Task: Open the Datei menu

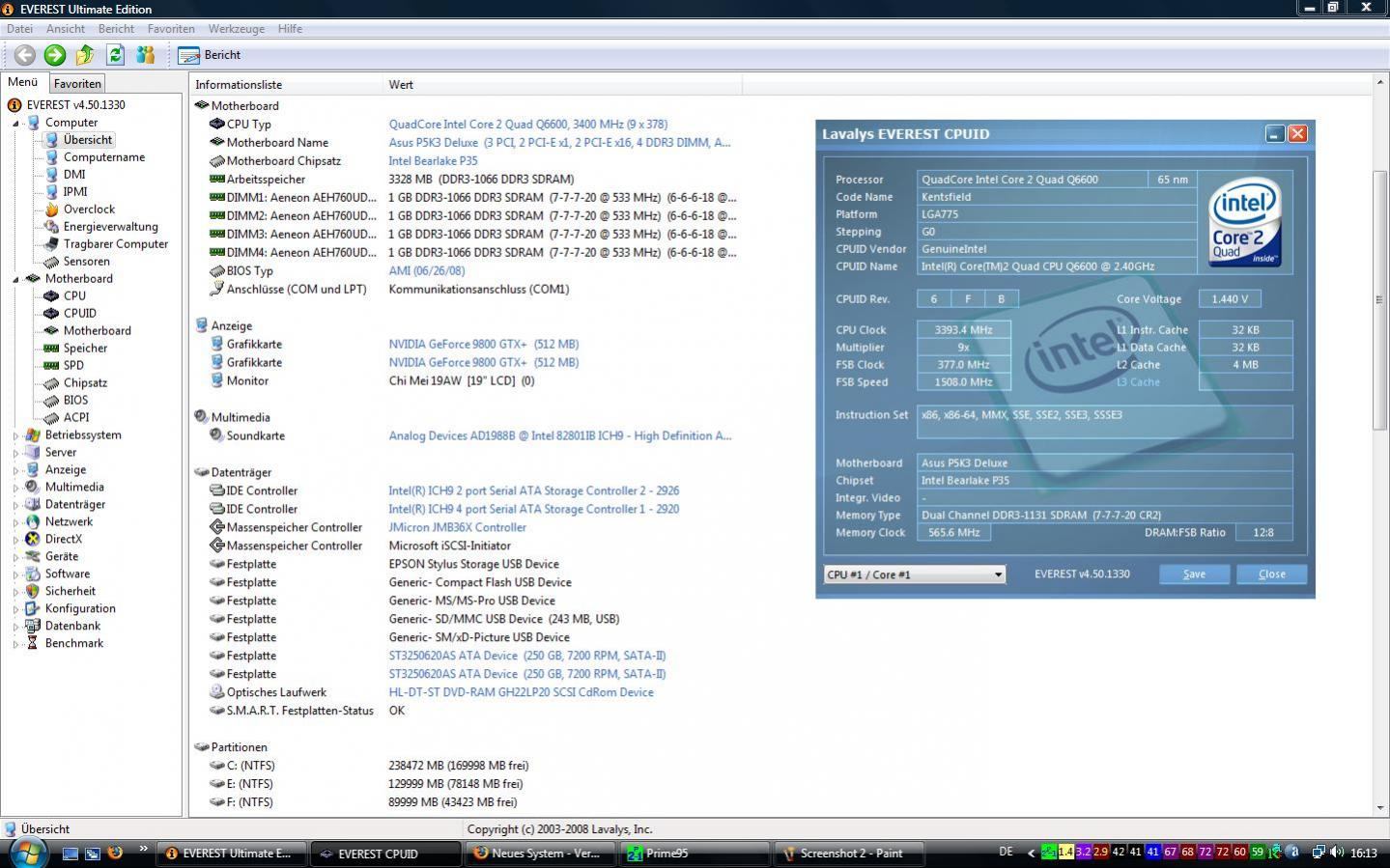Action: [19, 29]
